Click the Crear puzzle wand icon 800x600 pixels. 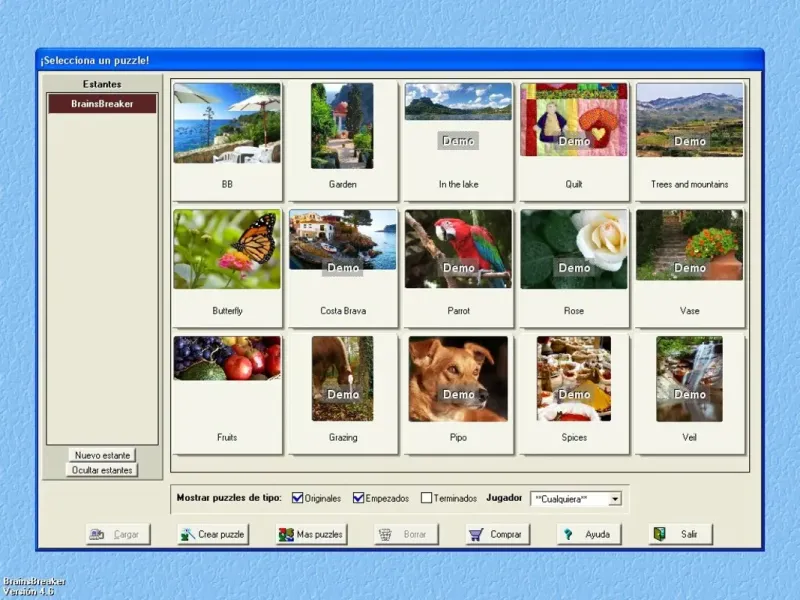click(x=187, y=534)
